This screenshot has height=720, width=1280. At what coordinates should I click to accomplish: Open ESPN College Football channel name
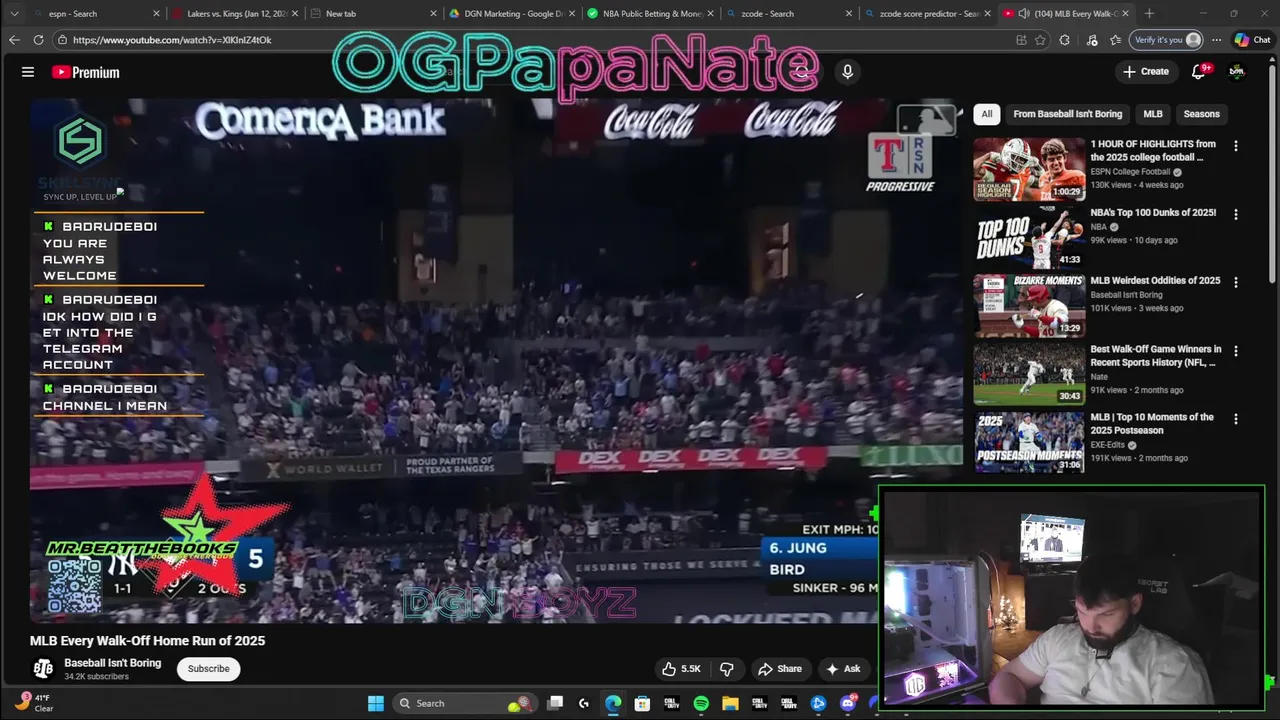[1129, 172]
